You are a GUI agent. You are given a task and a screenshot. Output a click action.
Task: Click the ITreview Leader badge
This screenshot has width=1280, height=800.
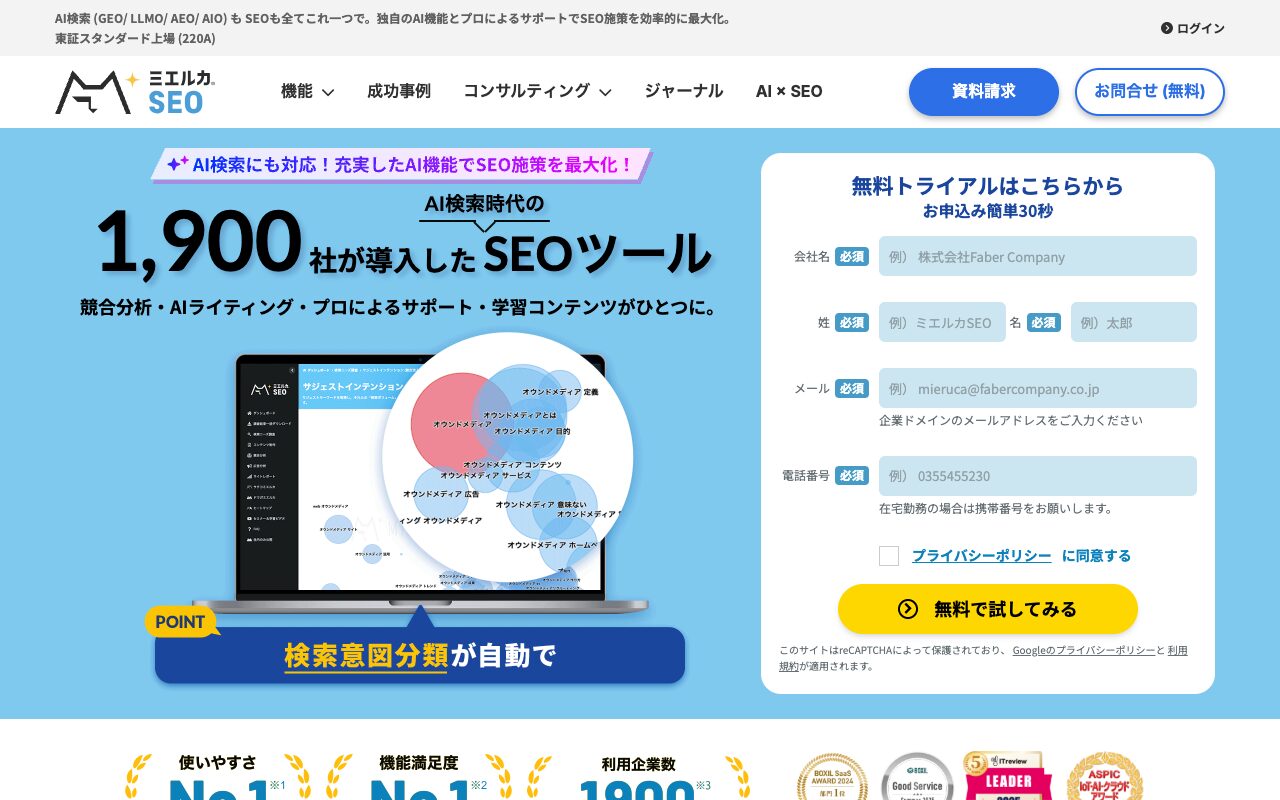pos(1007,776)
